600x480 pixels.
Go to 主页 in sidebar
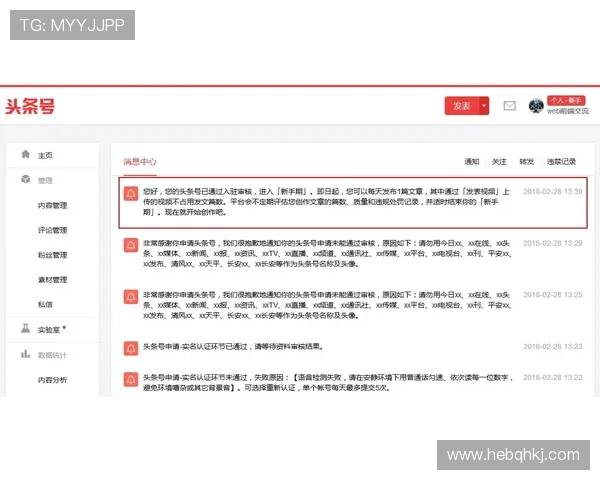pos(45,155)
